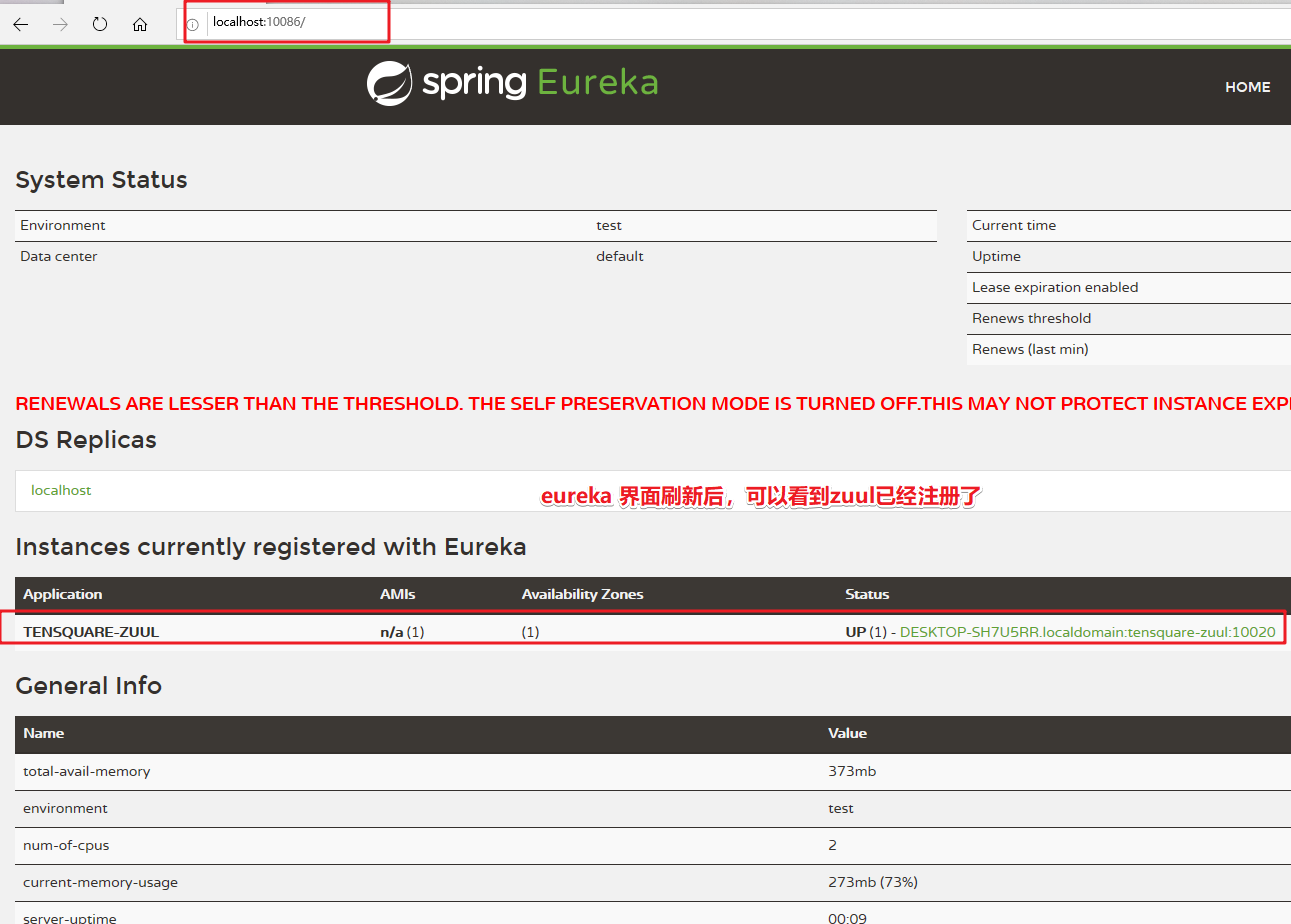Image resolution: width=1291 pixels, height=924 pixels.
Task: Click the Lease expiration enabled label
Action: [x=1055, y=287]
